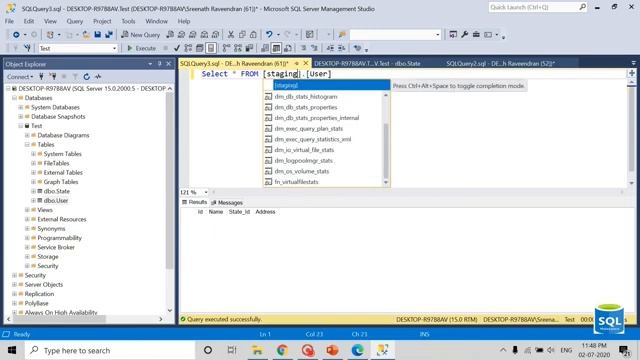This screenshot has width=640, height=360.
Task: Click the Navigate Backward icon
Action: [16, 35]
